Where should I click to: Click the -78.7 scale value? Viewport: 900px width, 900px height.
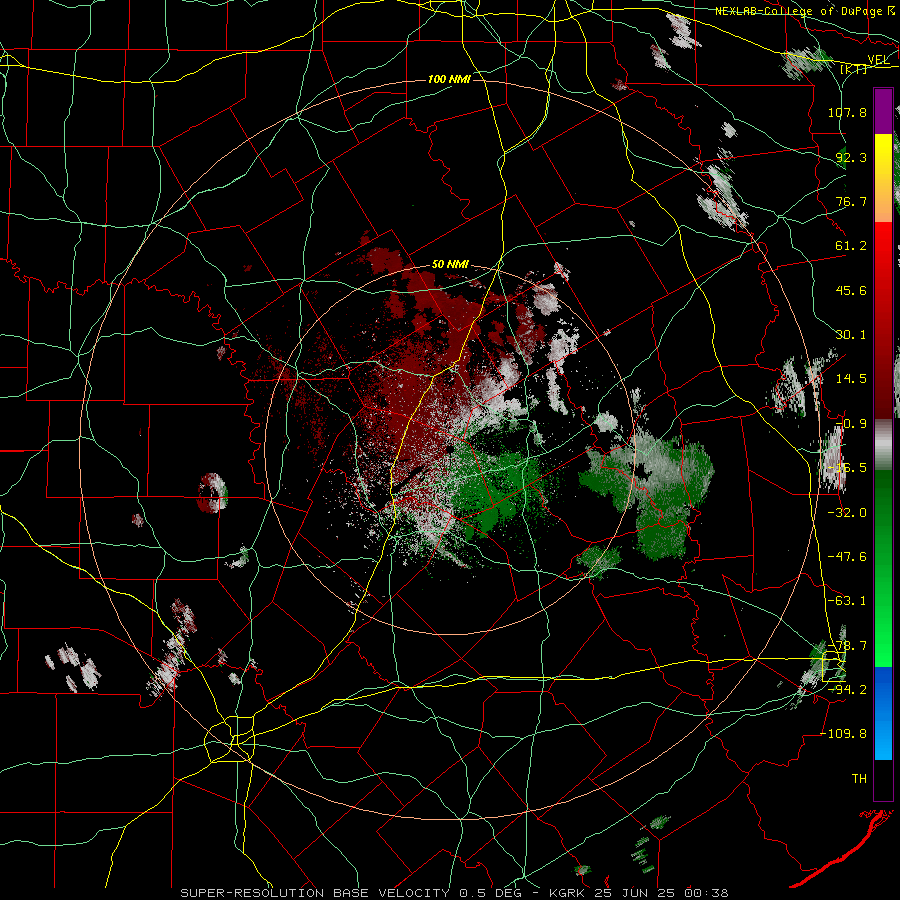(847, 646)
